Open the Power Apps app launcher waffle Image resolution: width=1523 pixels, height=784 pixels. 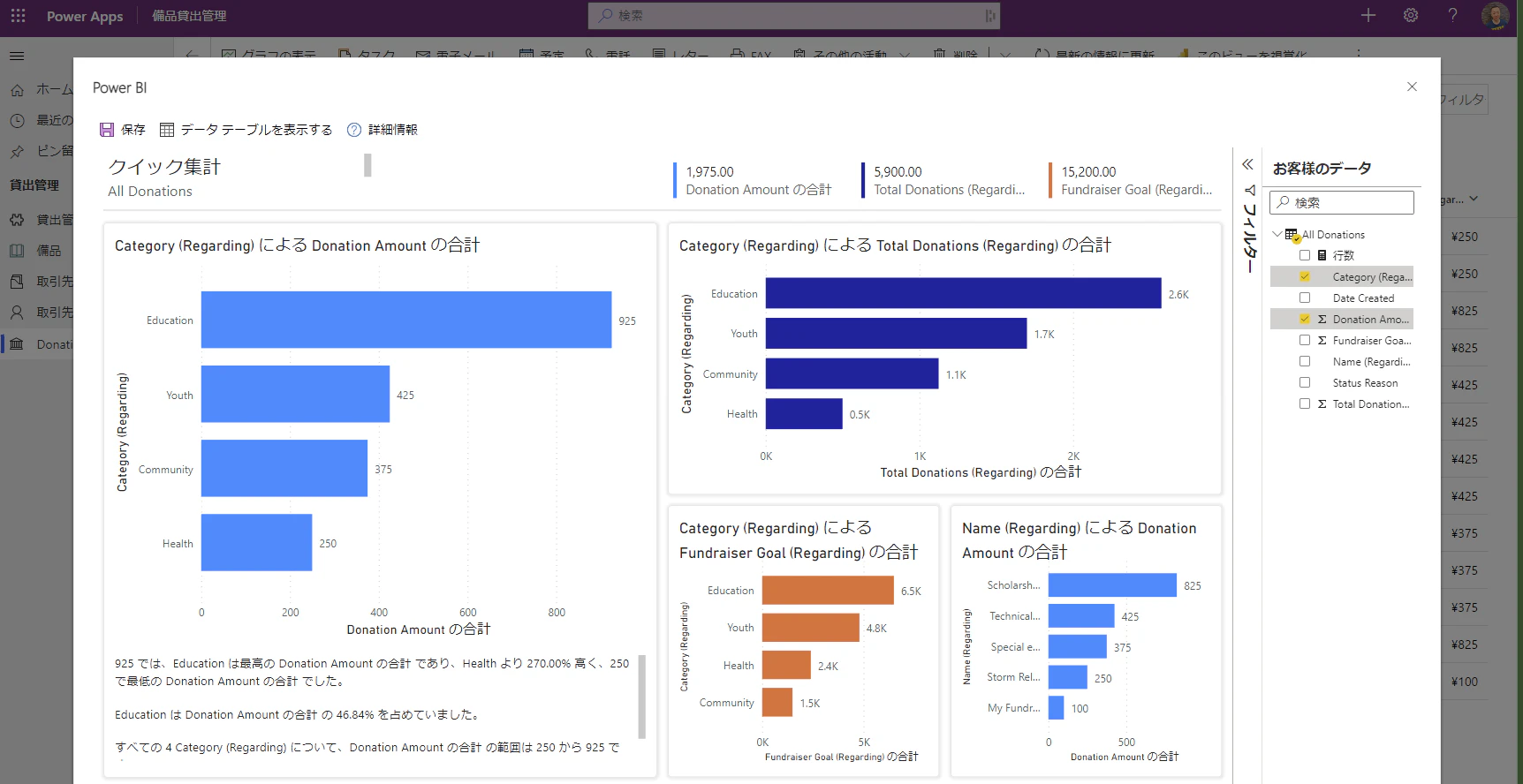point(18,16)
